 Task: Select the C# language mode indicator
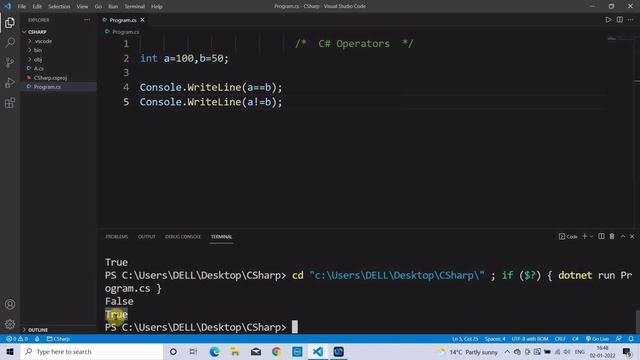[575, 339]
